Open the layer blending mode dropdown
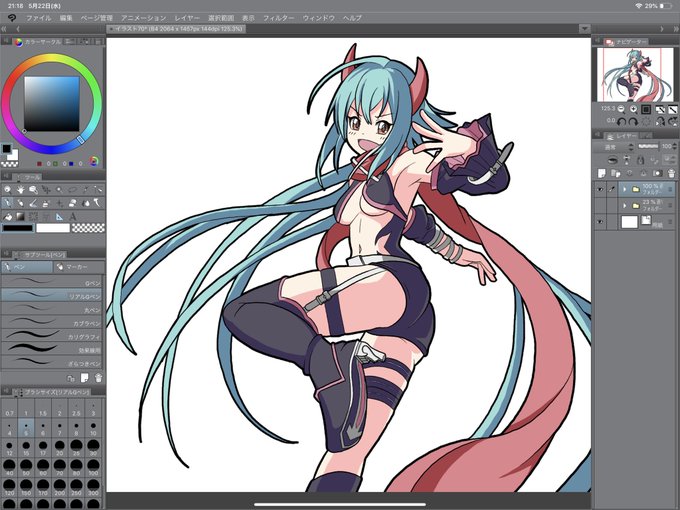This screenshot has width=680, height=510. click(615, 147)
